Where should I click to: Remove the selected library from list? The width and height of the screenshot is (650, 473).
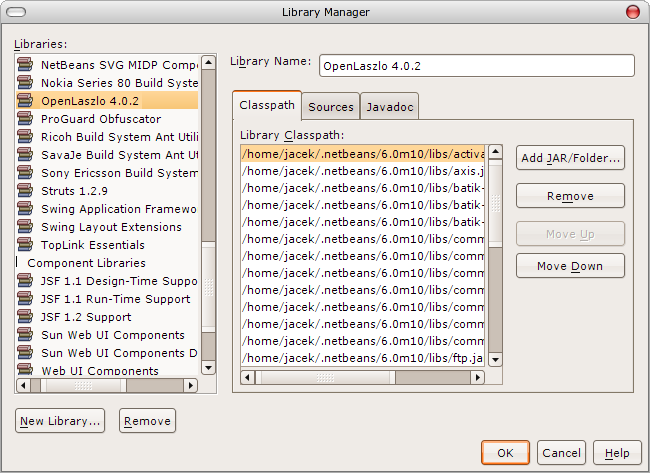click(x=147, y=421)
